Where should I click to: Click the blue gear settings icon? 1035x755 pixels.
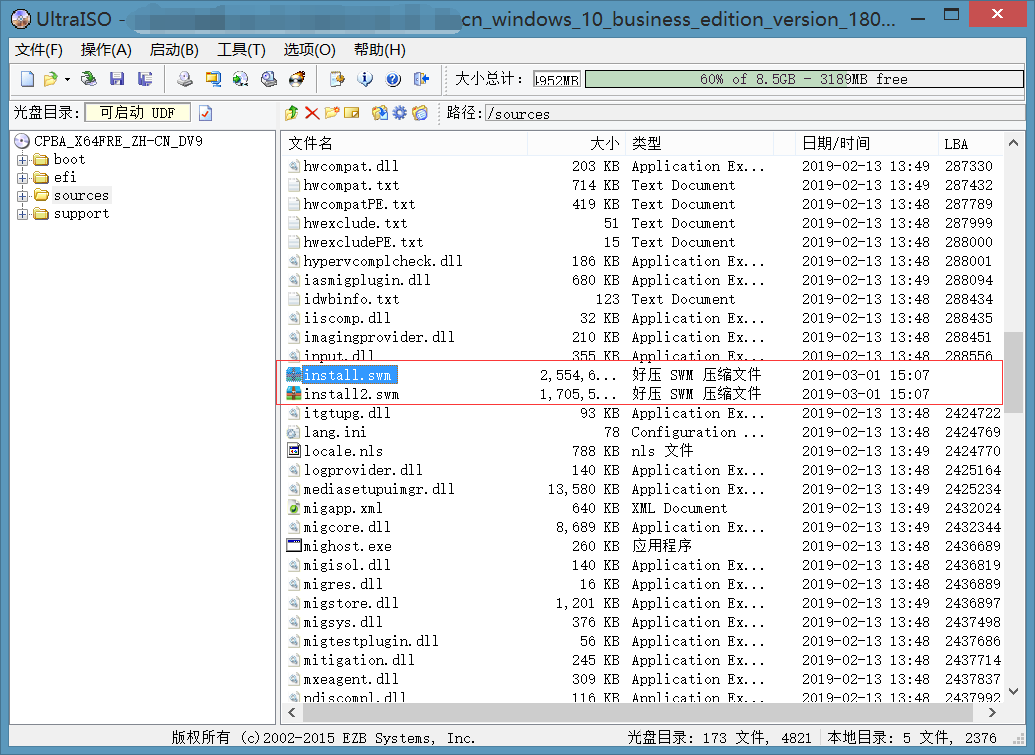click(400, 113)
